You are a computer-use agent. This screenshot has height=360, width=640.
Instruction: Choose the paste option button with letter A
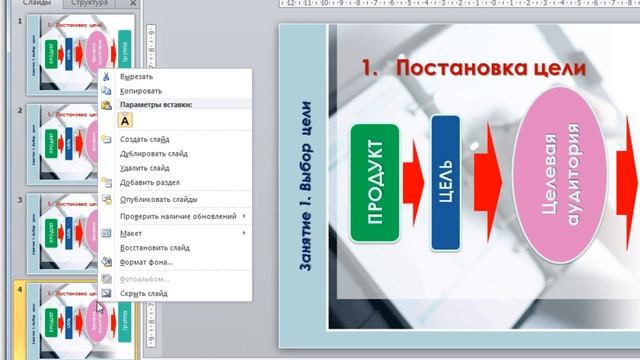coord(125,120)
